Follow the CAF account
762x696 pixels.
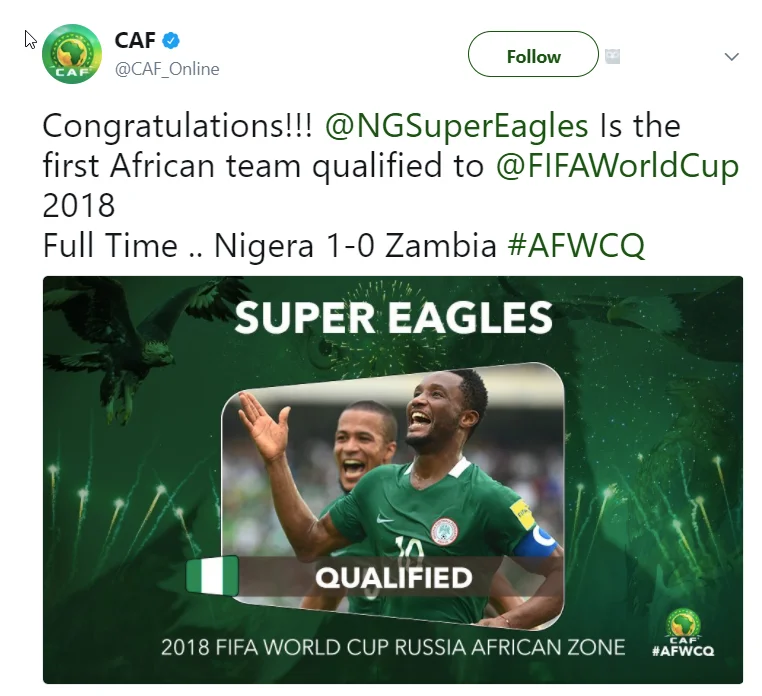click(533, 55)
